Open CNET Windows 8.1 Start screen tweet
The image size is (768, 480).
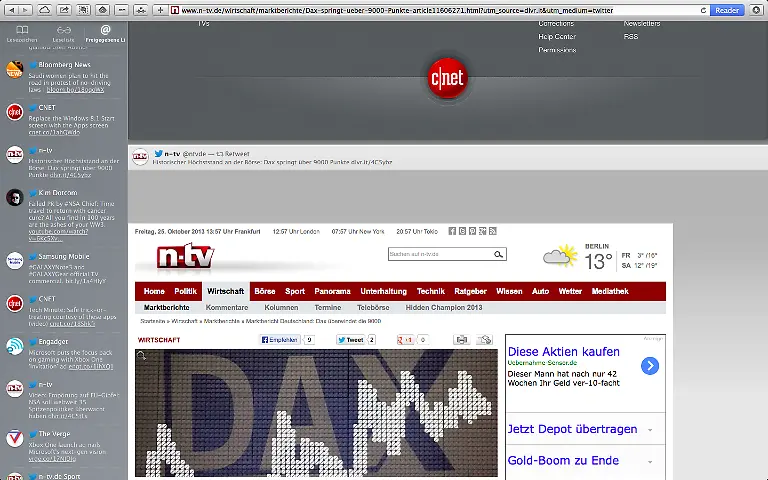click(x=64, y=120)
